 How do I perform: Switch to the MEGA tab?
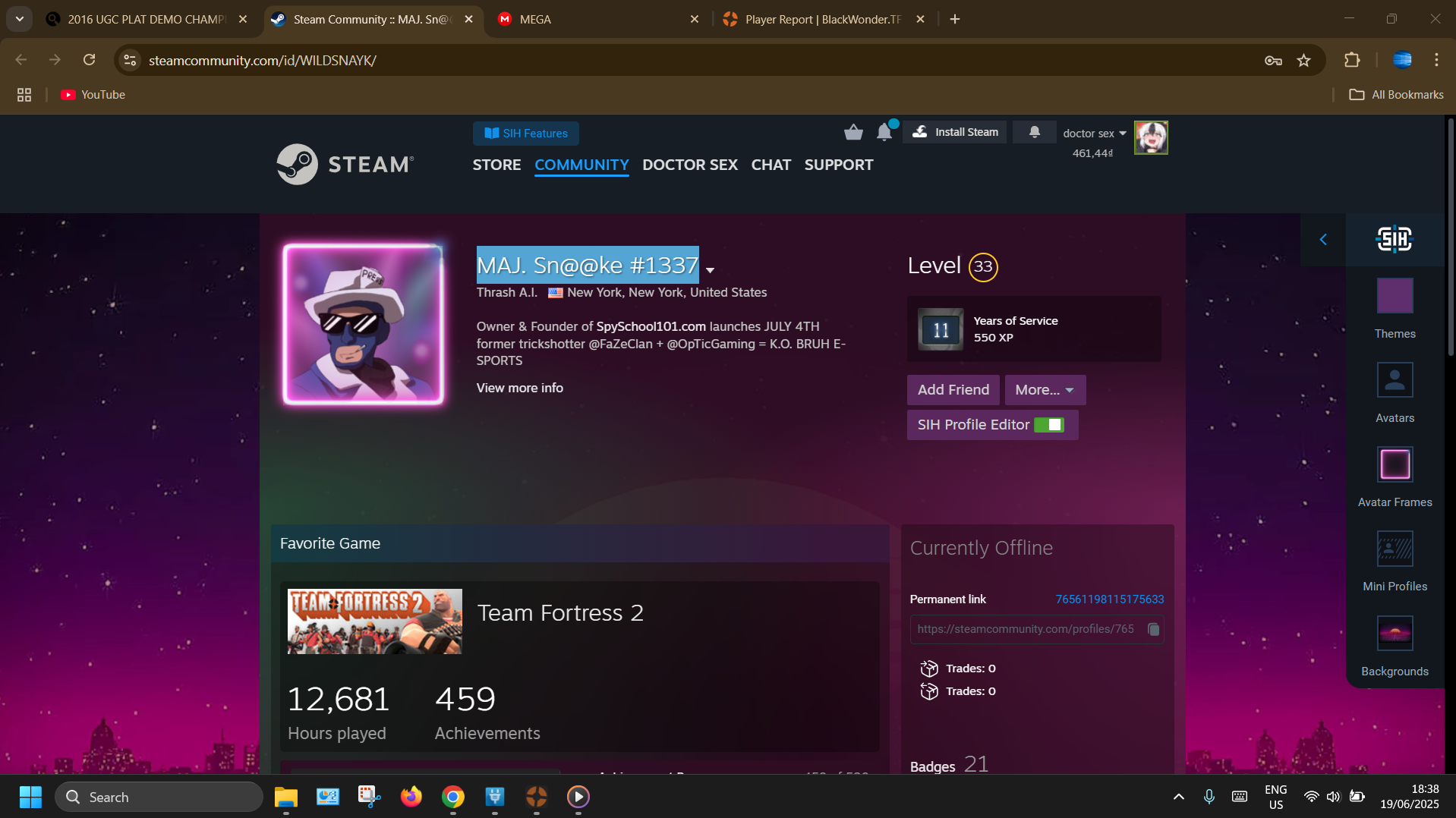598,20
